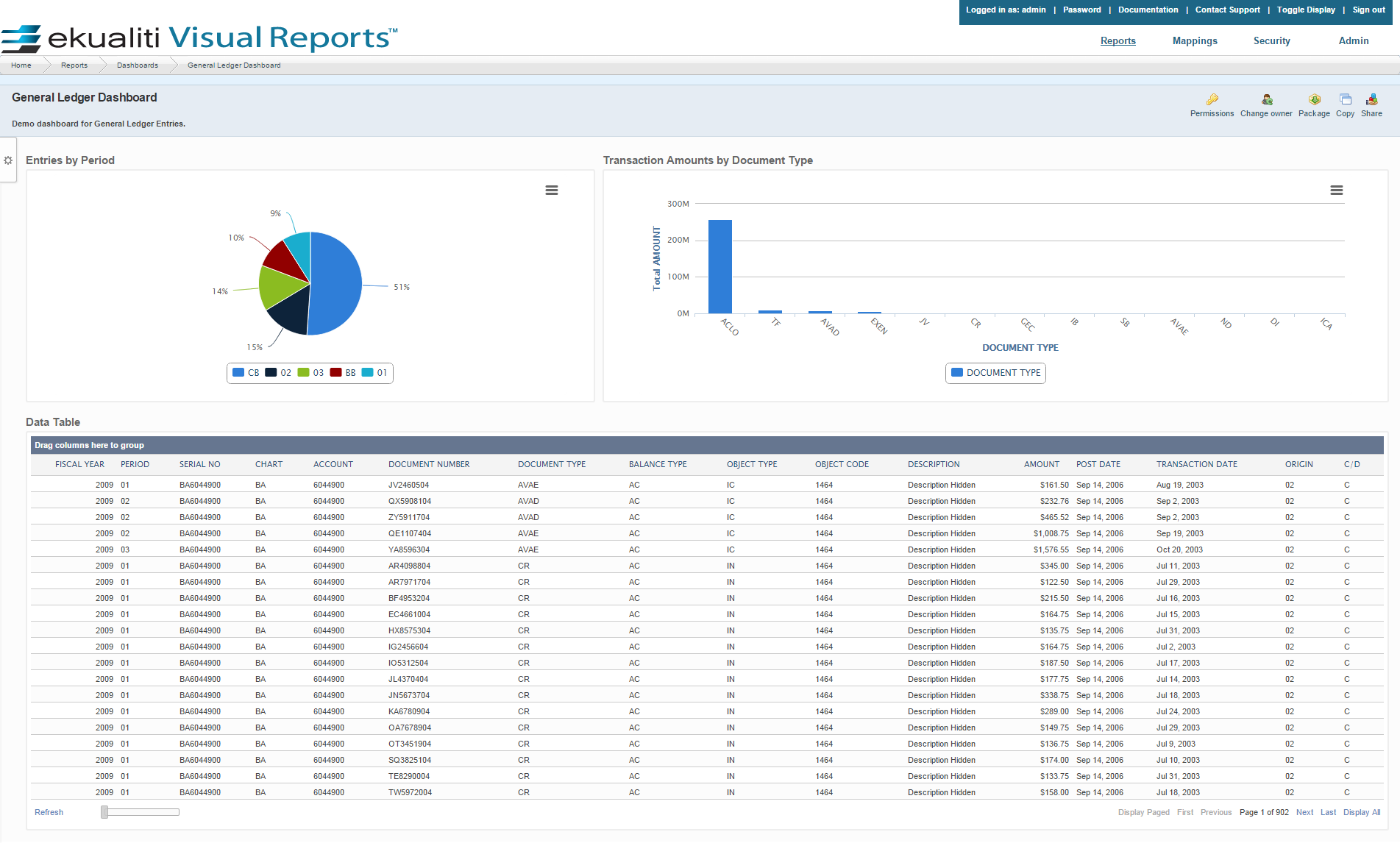
Task: Sort table by DOCUMENT TYPE column header
Action: pos(552,465)
